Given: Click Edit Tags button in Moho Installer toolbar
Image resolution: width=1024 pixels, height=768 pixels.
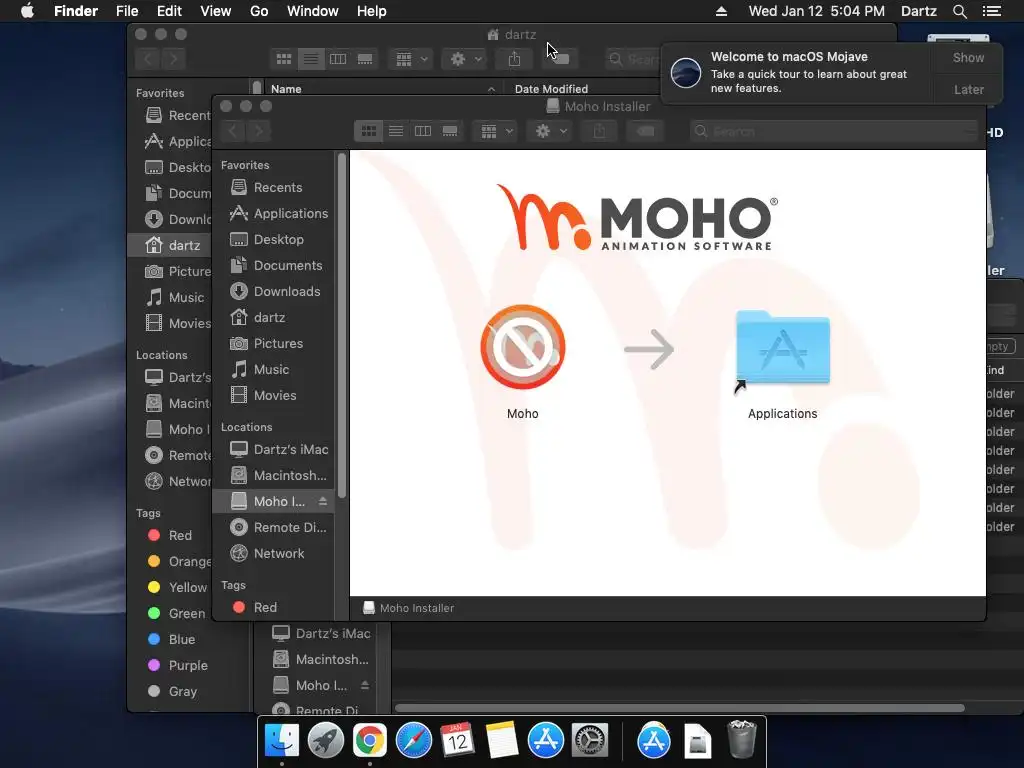Looking at the screenshot, I should click(645, 131).
